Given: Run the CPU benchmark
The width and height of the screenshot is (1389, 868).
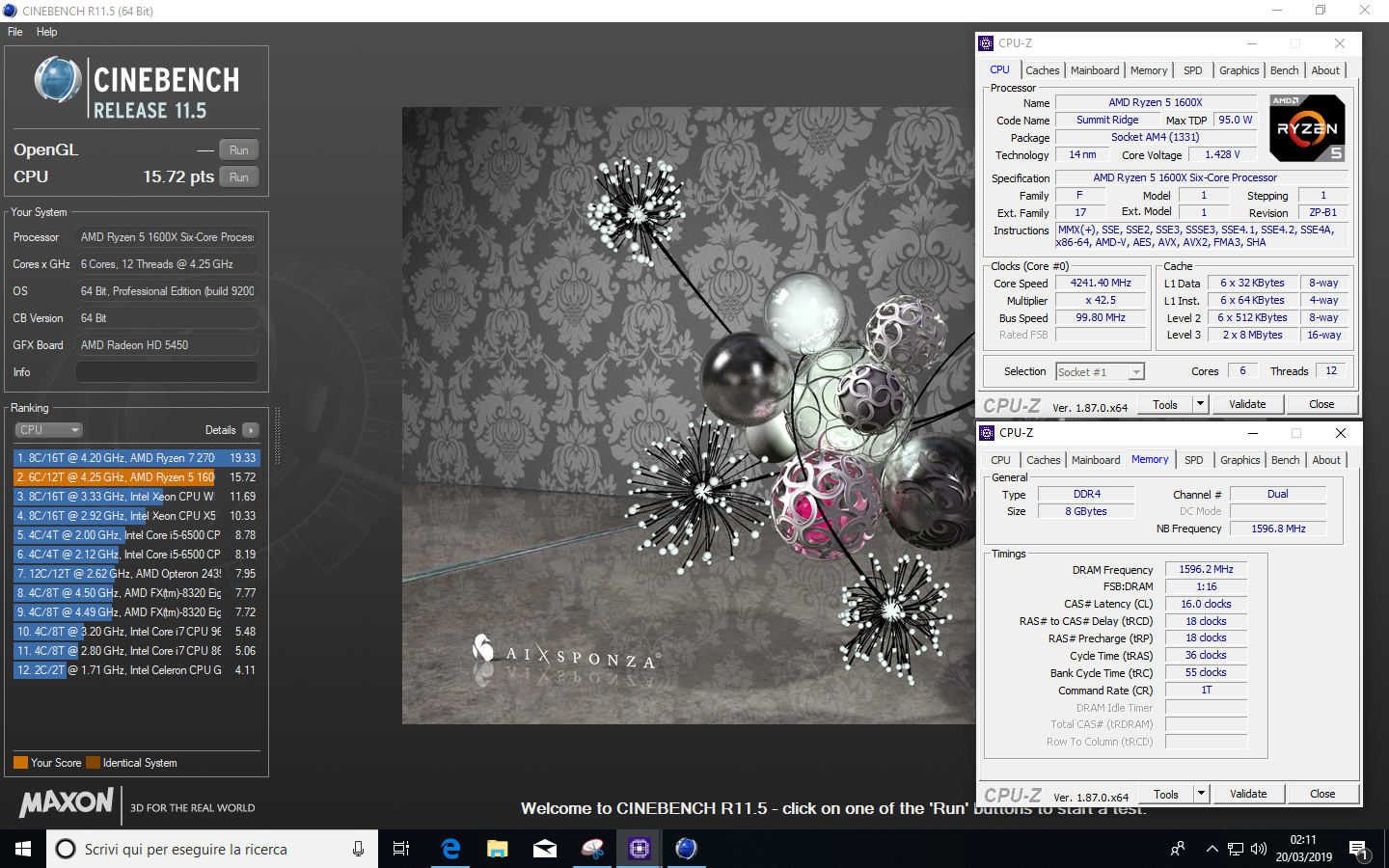Looking at the screenshot, I should tap(239, 176).
